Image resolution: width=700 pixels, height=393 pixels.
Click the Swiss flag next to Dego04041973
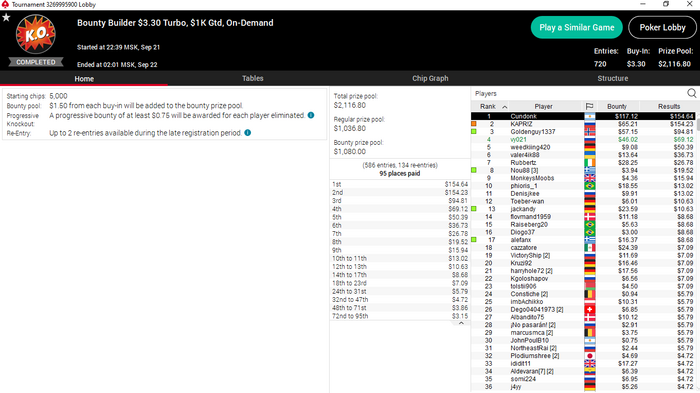(590, 309)
